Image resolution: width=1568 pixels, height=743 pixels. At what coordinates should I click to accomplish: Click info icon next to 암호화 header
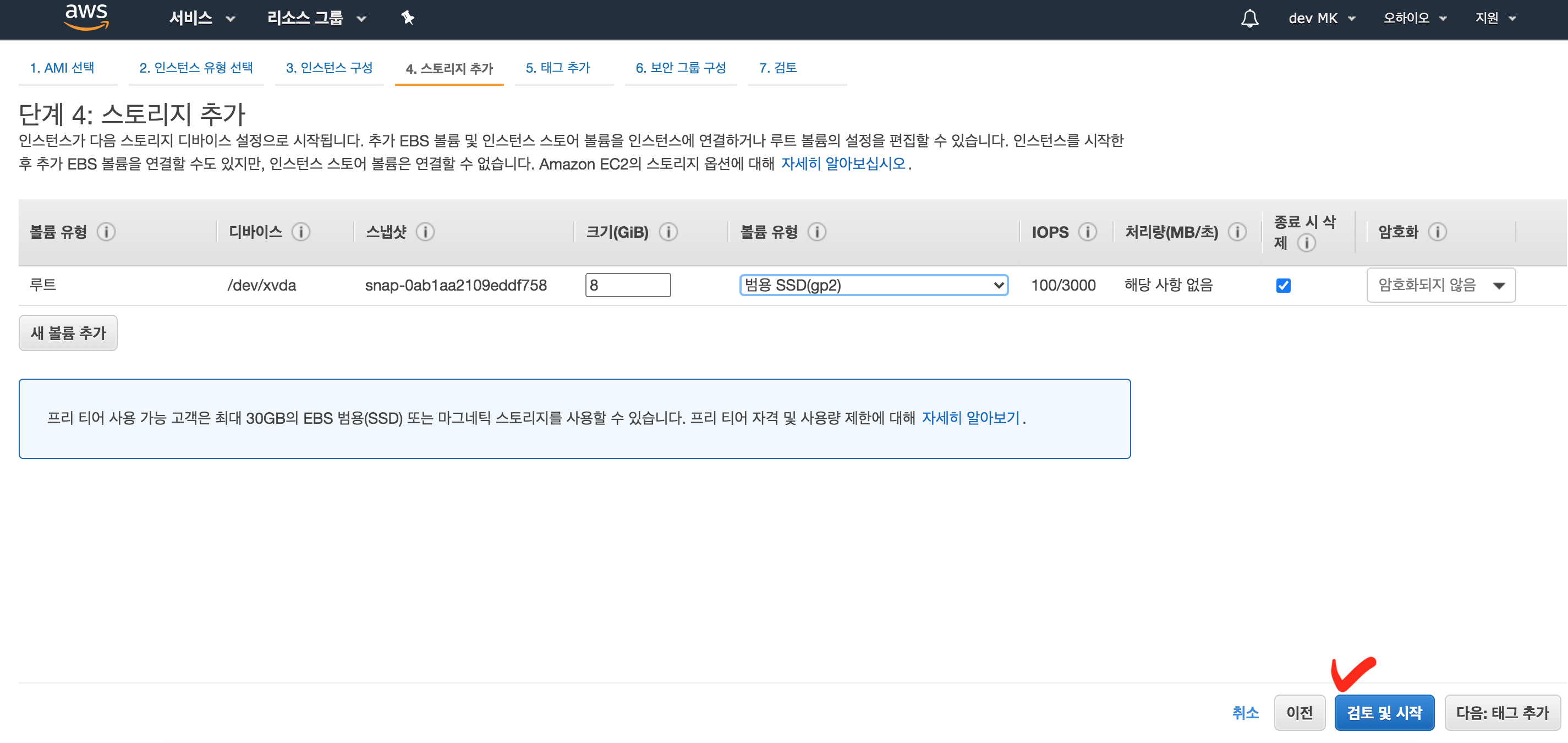[1437, 232]
